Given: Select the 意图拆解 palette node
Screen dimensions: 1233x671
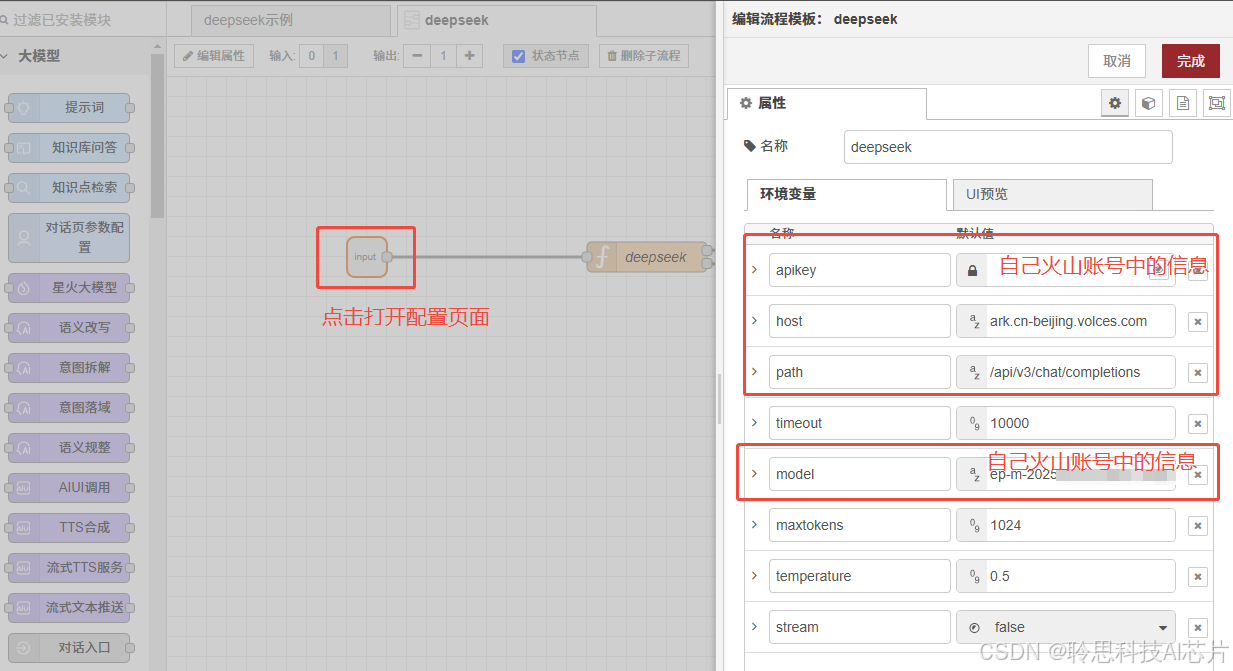Looking at the screenshot, I should pyautogui.click(x=70, y=367).
